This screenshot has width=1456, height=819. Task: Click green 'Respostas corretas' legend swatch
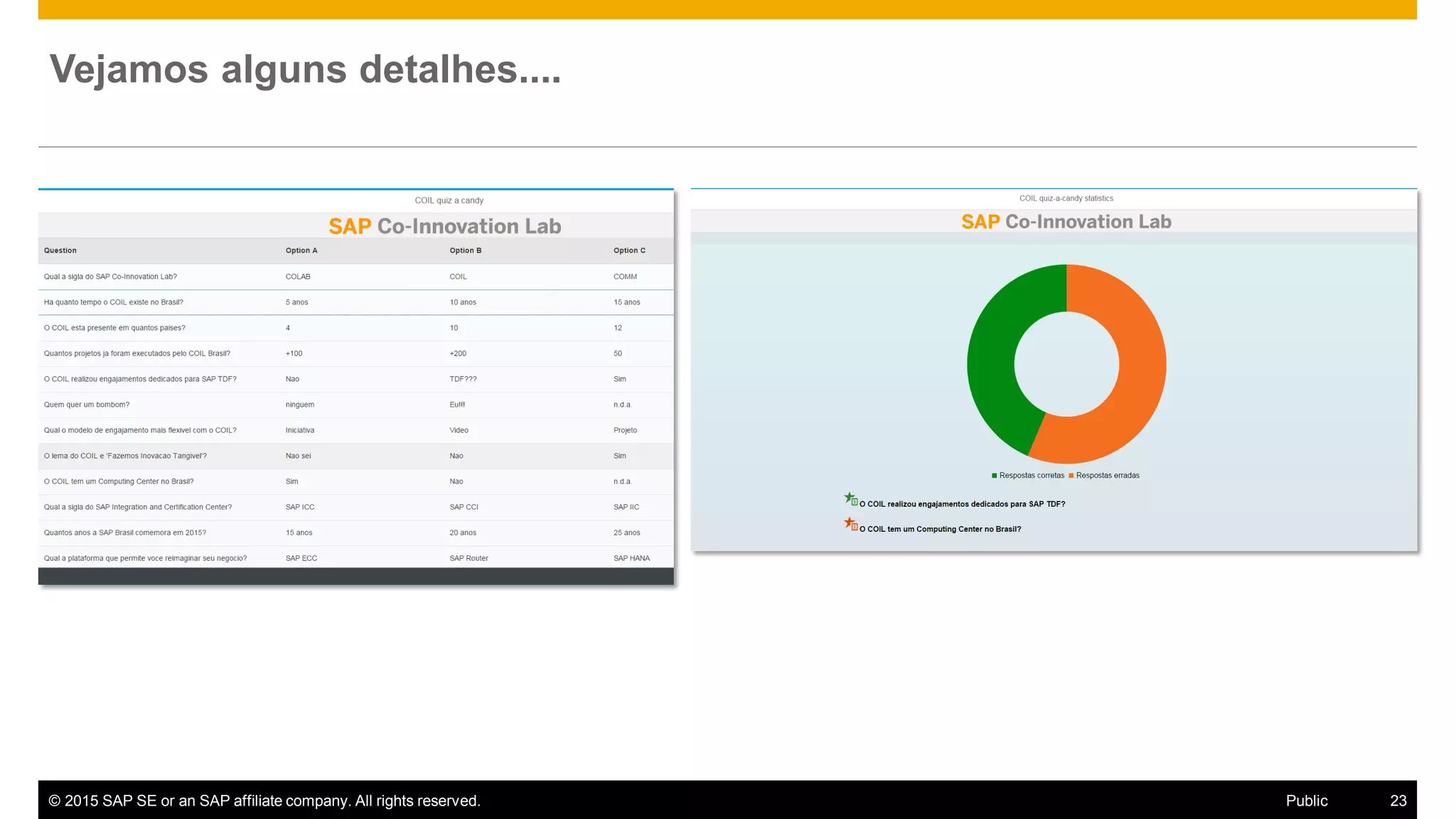[x=995, y=476]
